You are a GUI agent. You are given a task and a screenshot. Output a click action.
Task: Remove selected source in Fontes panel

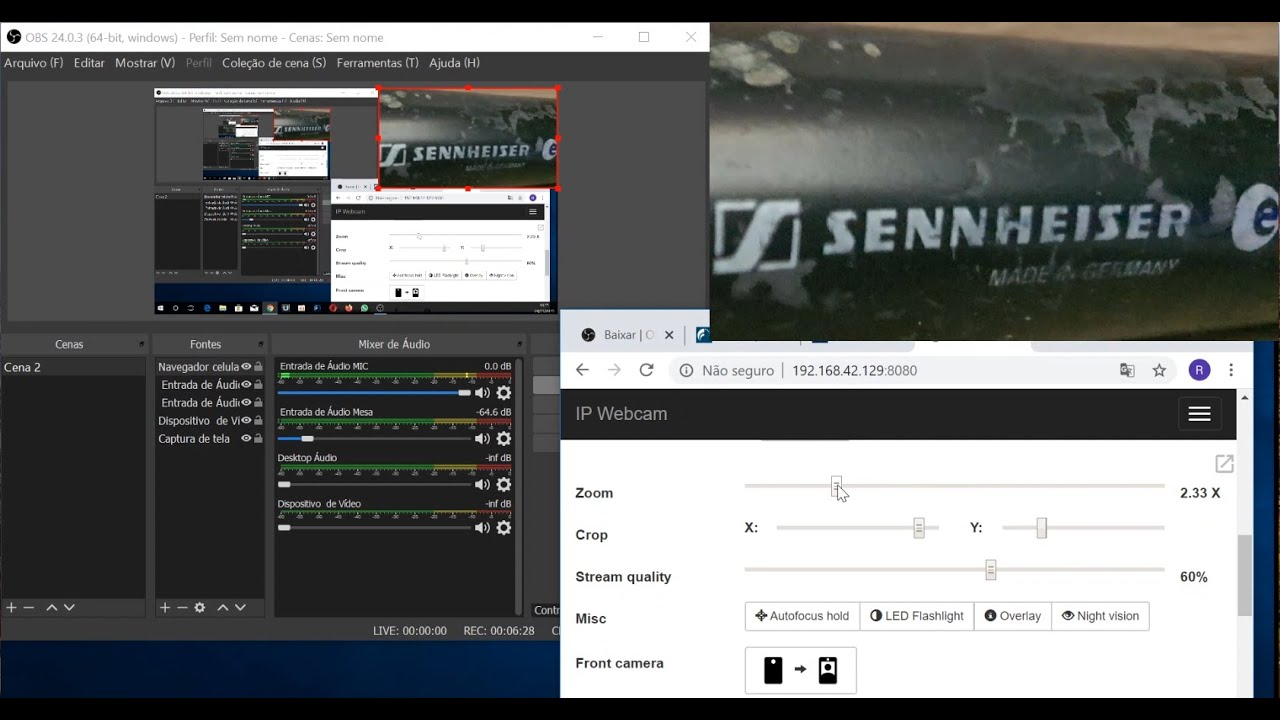(x=182, y=607)
